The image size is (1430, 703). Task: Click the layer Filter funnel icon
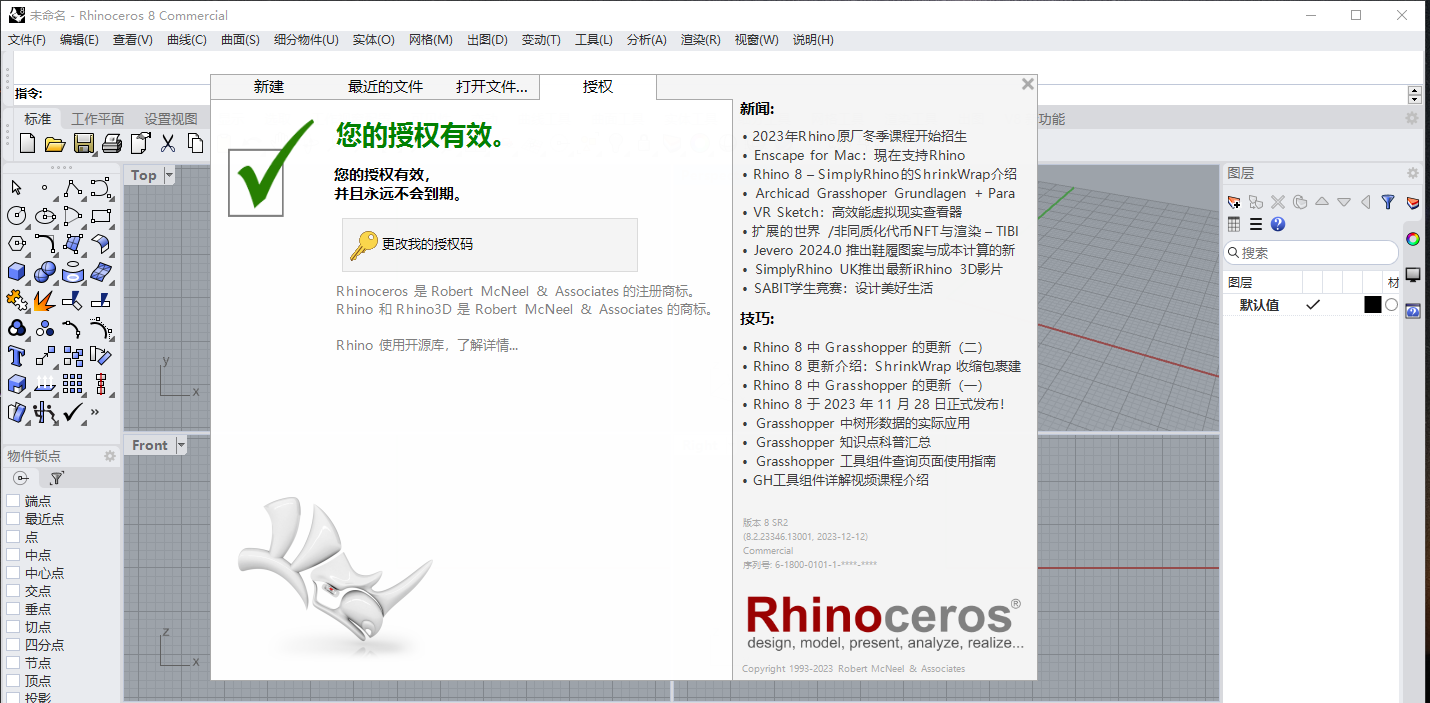[x=1388, y=202]
